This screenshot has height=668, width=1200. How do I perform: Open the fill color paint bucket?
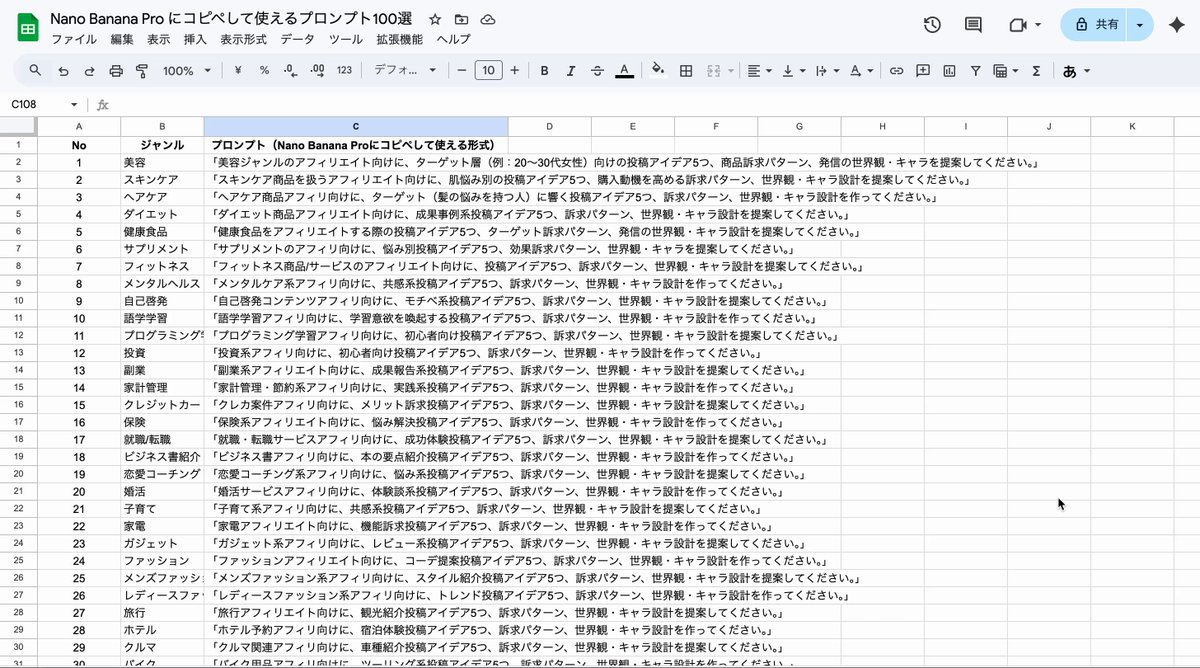pos(657,71)
